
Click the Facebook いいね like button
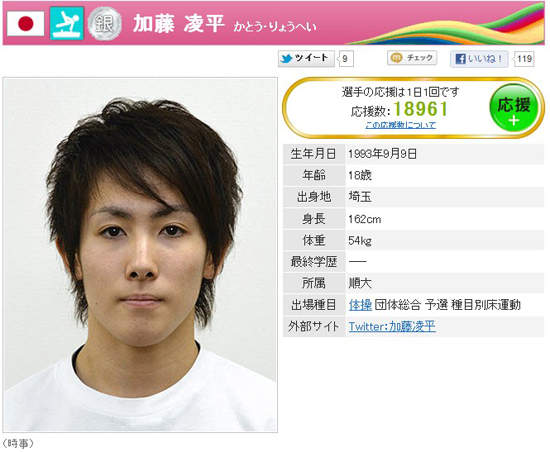click(479, 59)
